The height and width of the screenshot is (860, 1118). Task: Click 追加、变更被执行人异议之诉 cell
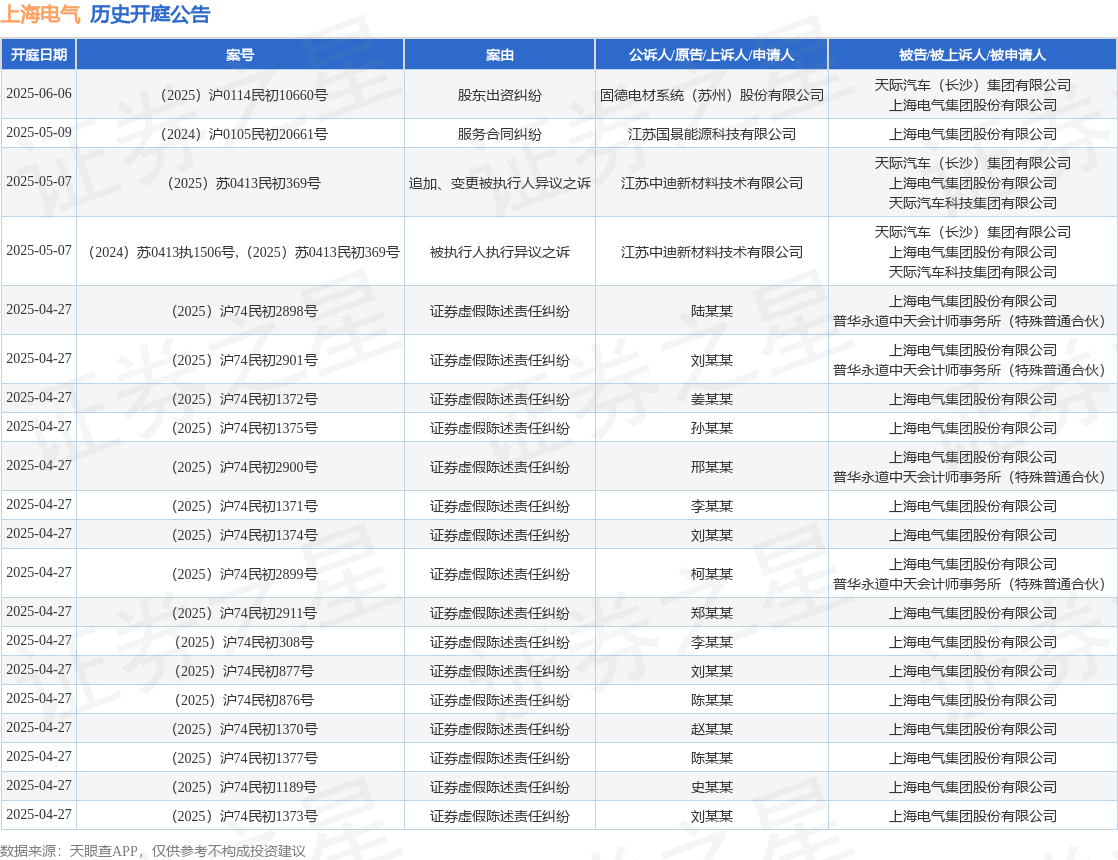coord(500,183)
